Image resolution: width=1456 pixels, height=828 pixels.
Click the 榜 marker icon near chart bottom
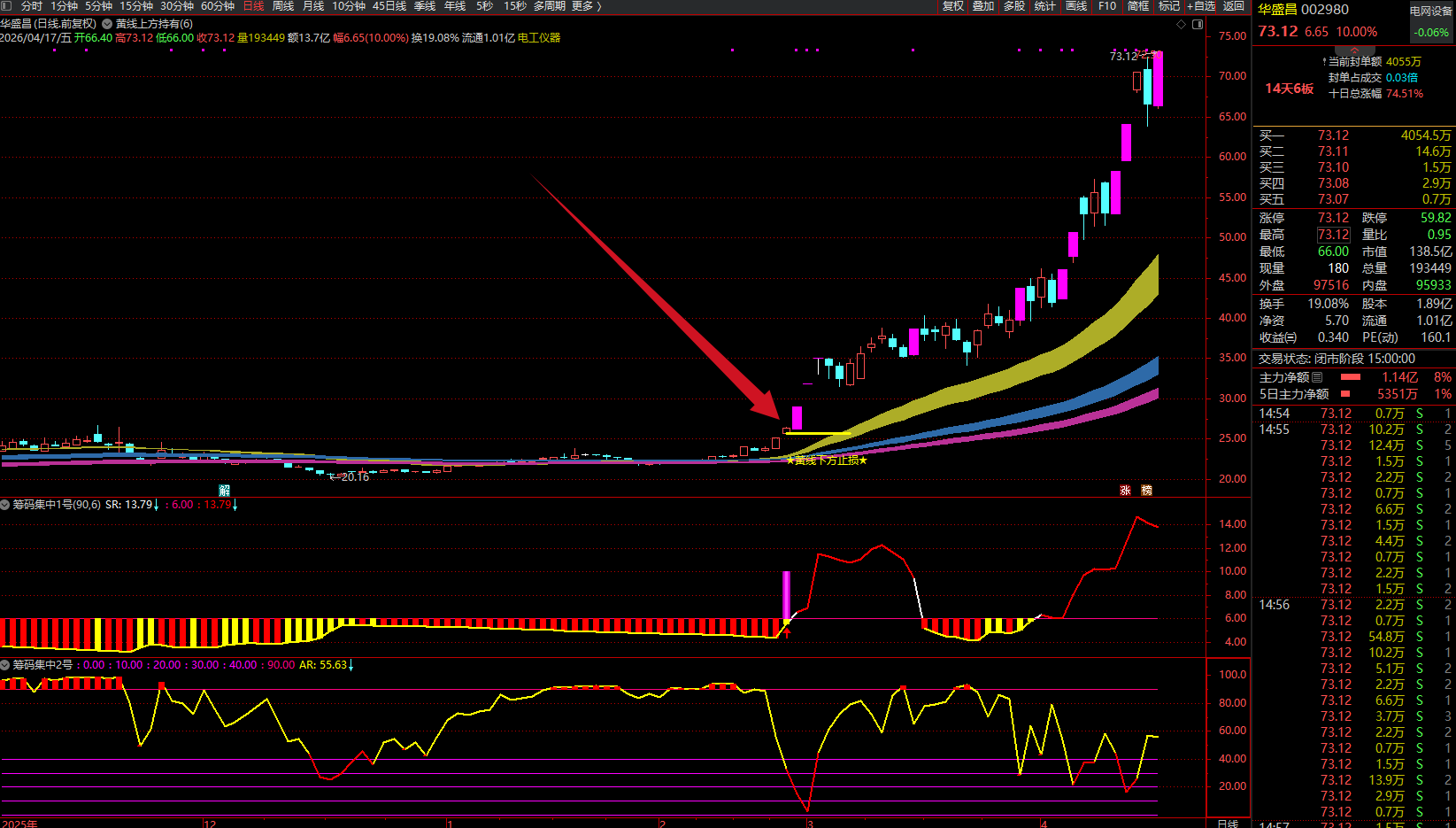coord(1147,491)
